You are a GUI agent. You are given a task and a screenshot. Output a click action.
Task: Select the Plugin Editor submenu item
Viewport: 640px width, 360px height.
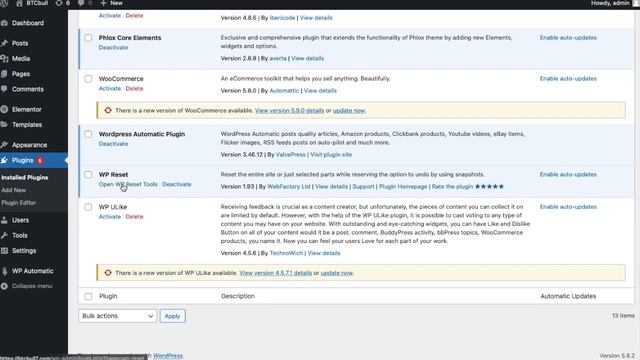[18, 203]
